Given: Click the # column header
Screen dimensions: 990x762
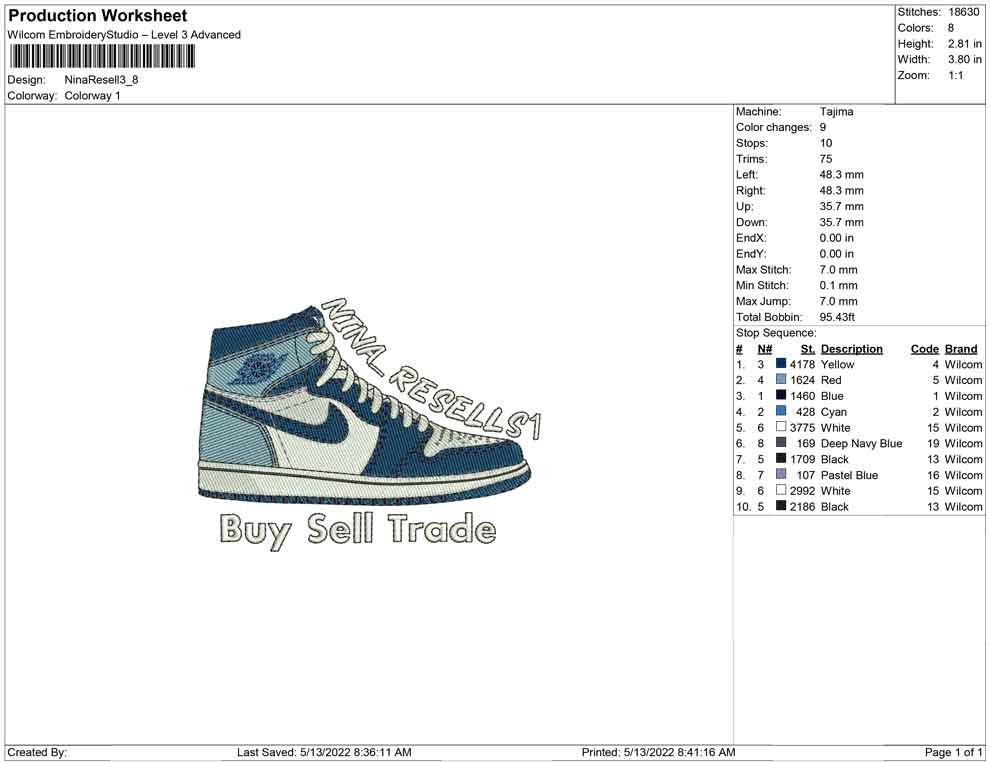Looking at the screenshot, I should [x=739, y=349].
